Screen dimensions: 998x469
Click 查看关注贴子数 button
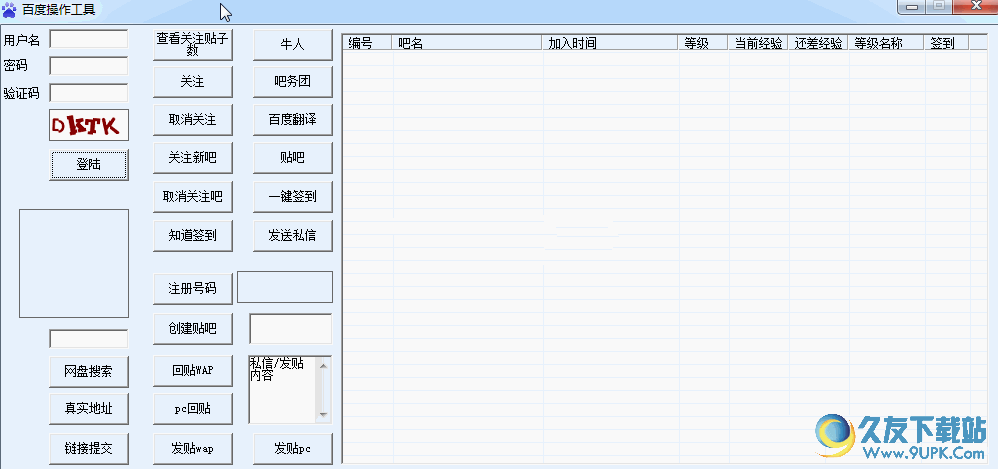click(x=192, y=45)
